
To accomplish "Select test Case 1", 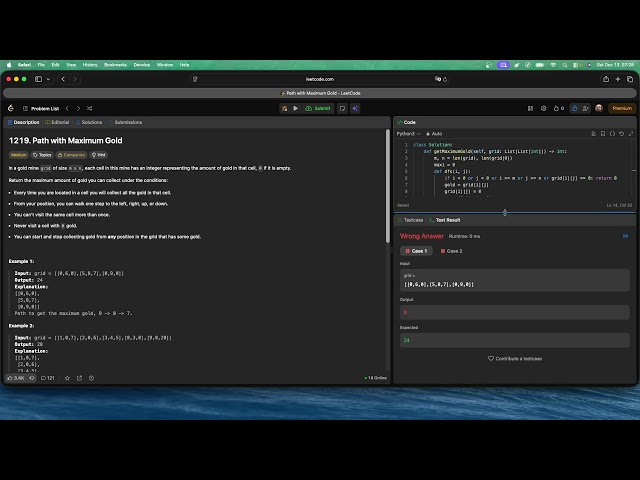I will click(416, 251).
